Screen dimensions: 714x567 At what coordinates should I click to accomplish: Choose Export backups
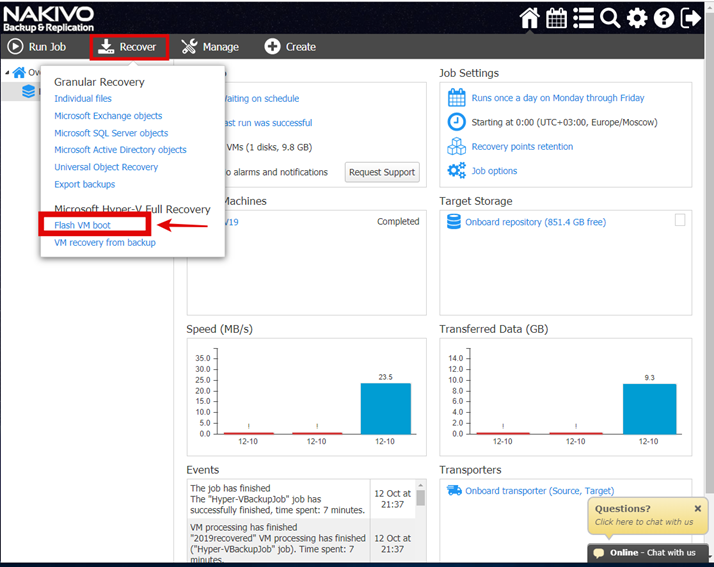[x=85, y=184]
